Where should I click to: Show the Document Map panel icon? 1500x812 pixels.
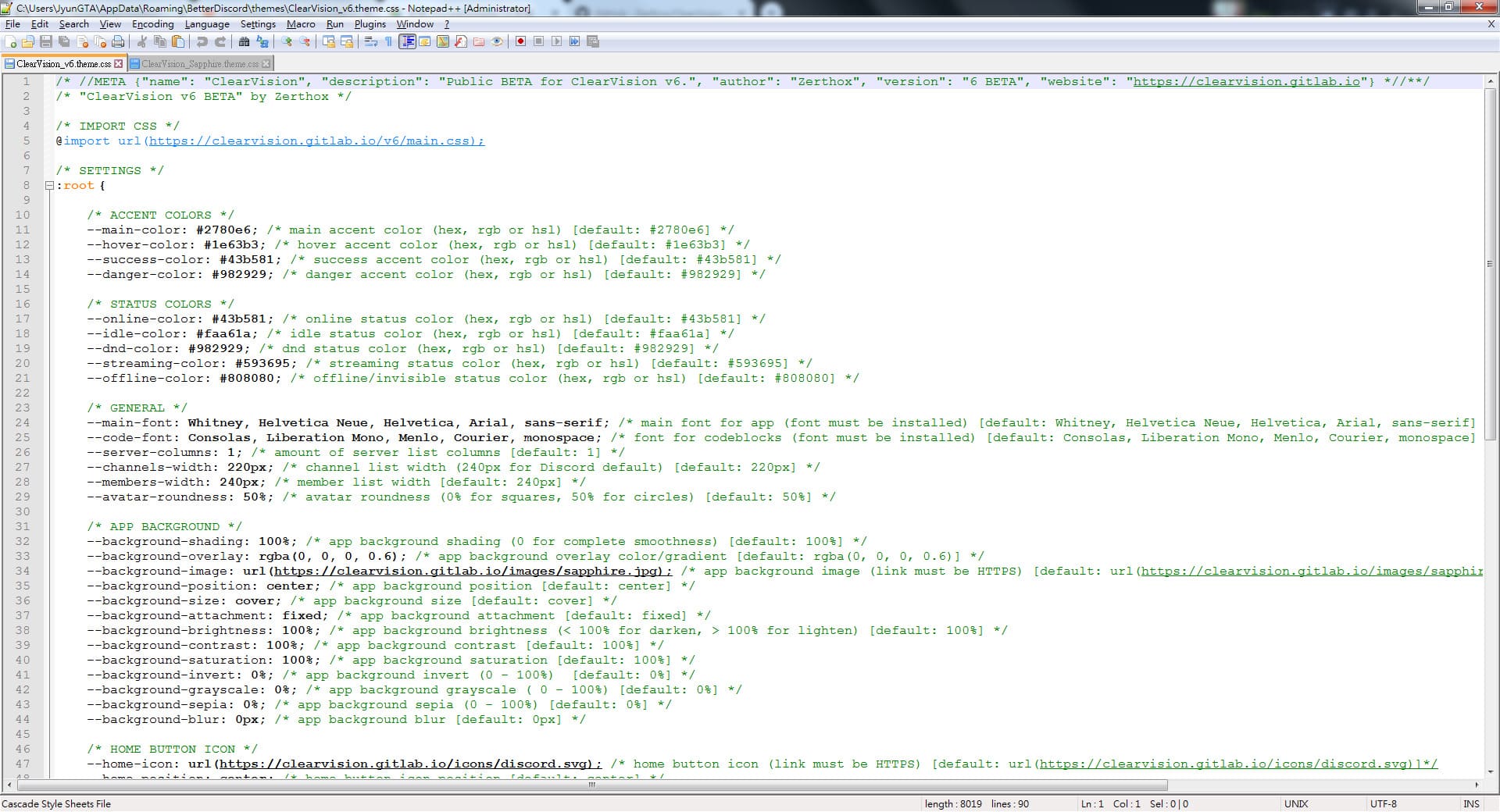[443, 41]
